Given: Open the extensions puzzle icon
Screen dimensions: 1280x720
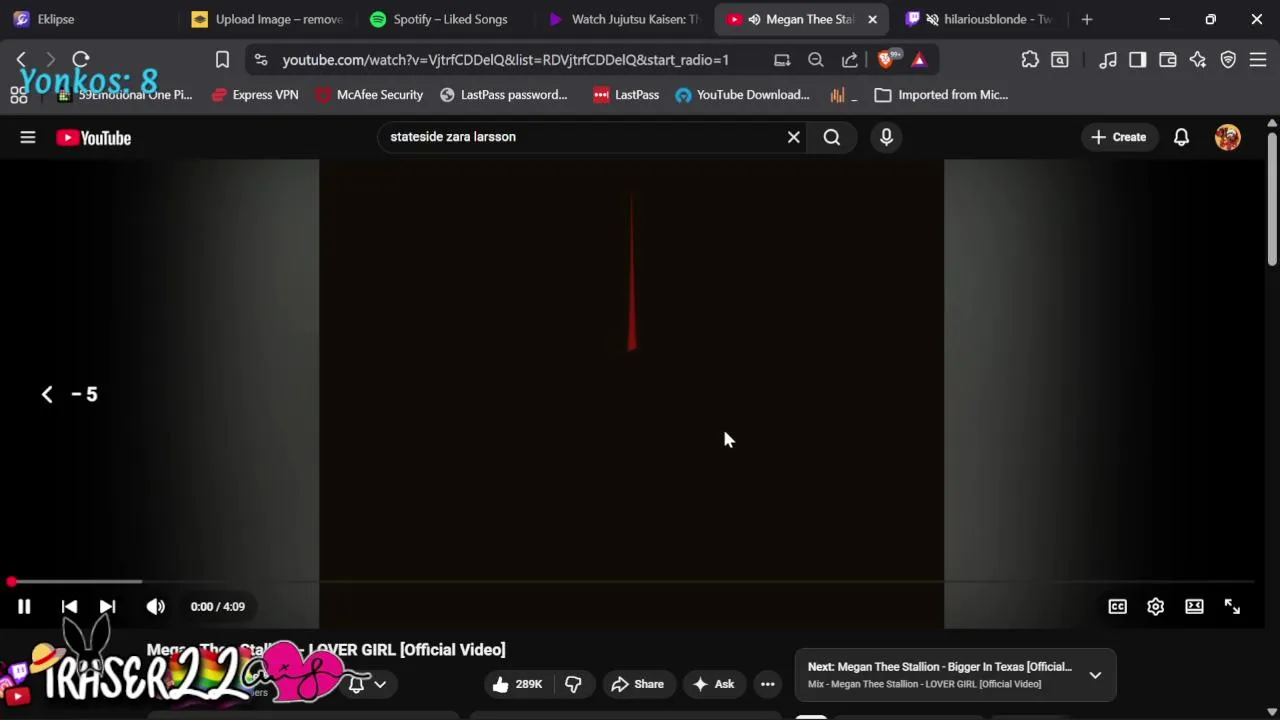Looking at the screenshot, I should click(x=1030, y=60).
